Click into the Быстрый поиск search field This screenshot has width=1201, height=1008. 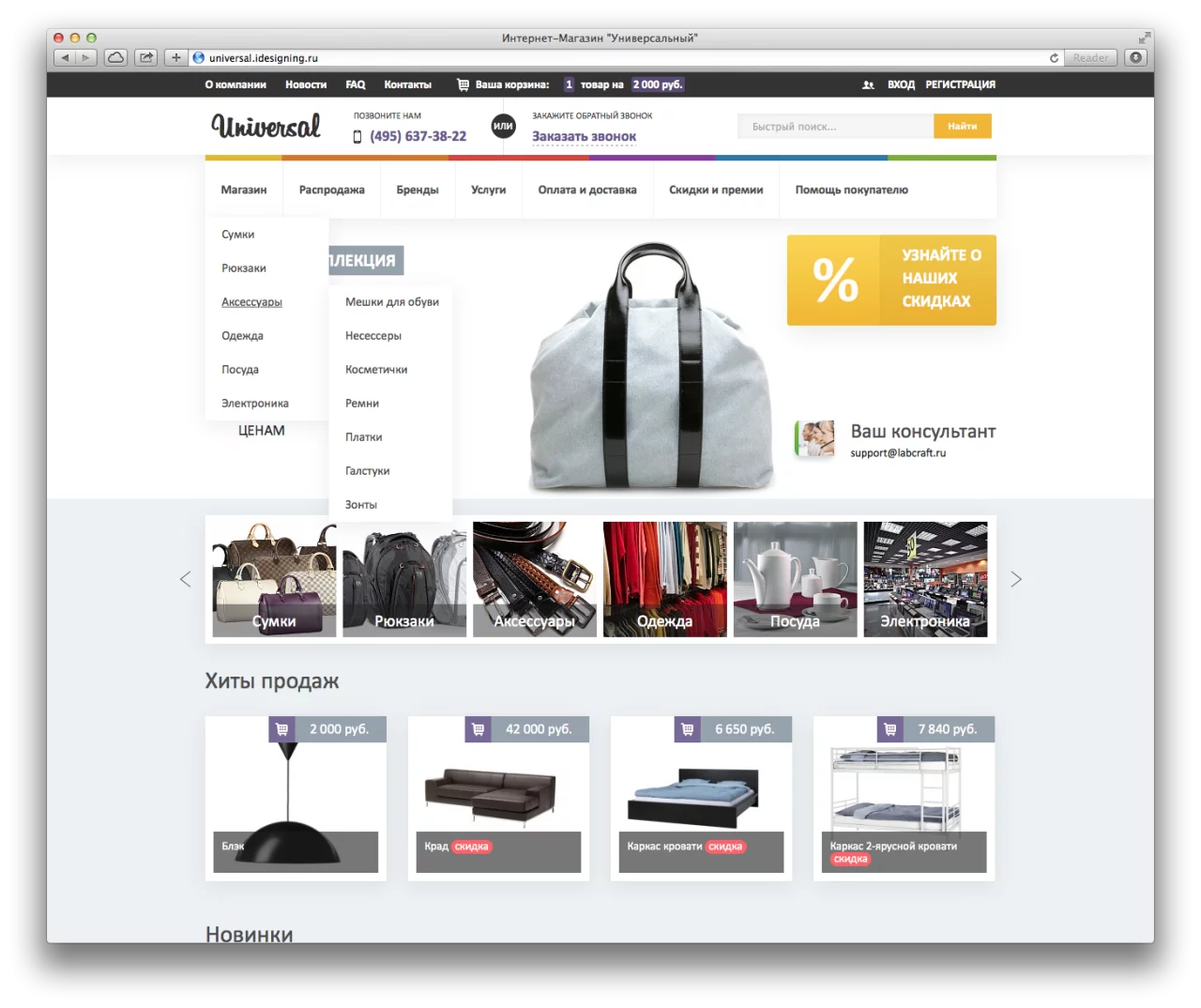click(x=835, y=127)
